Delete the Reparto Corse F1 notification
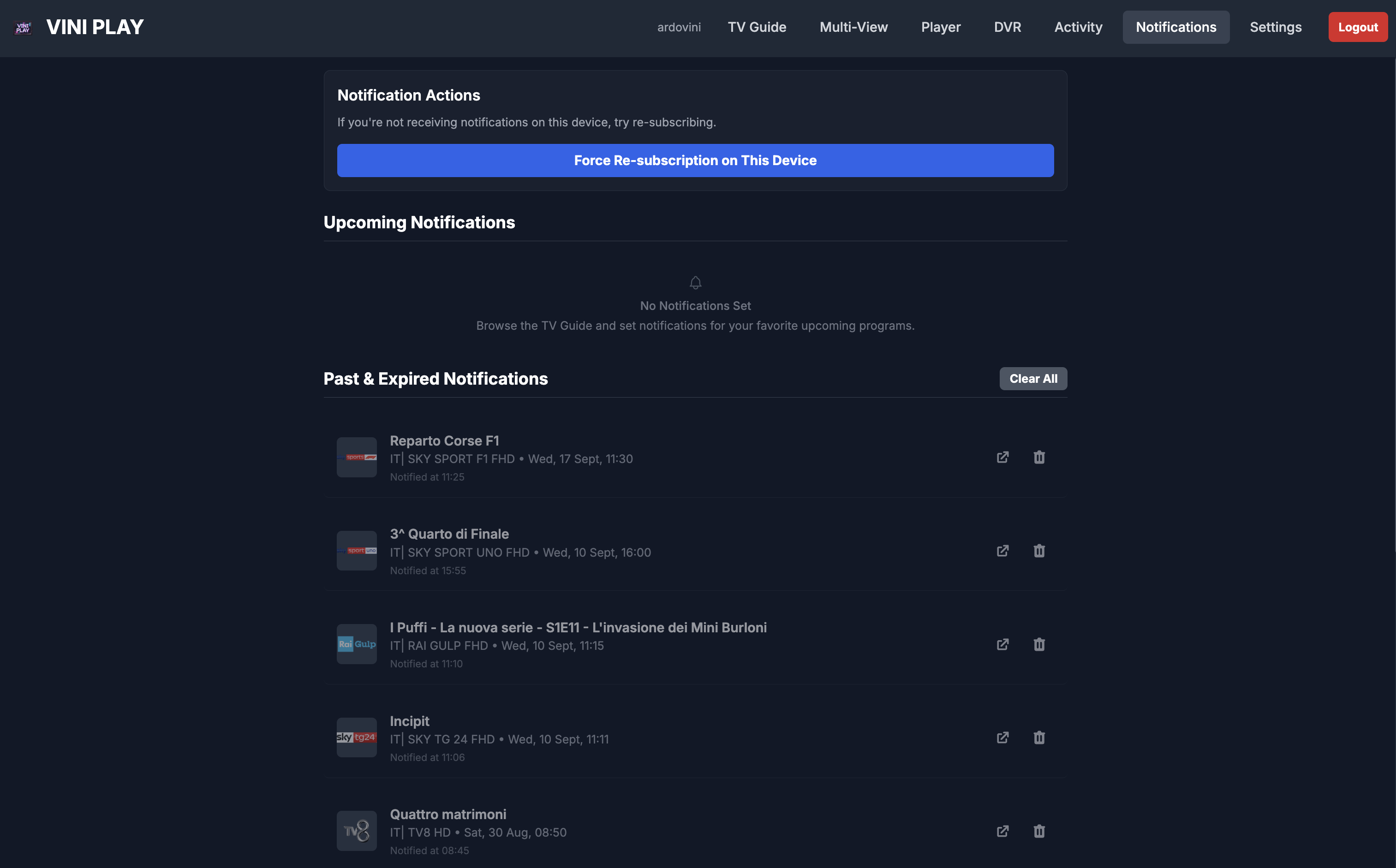The height and width of the screenshot is (868, 1396). coord(1039,458)
